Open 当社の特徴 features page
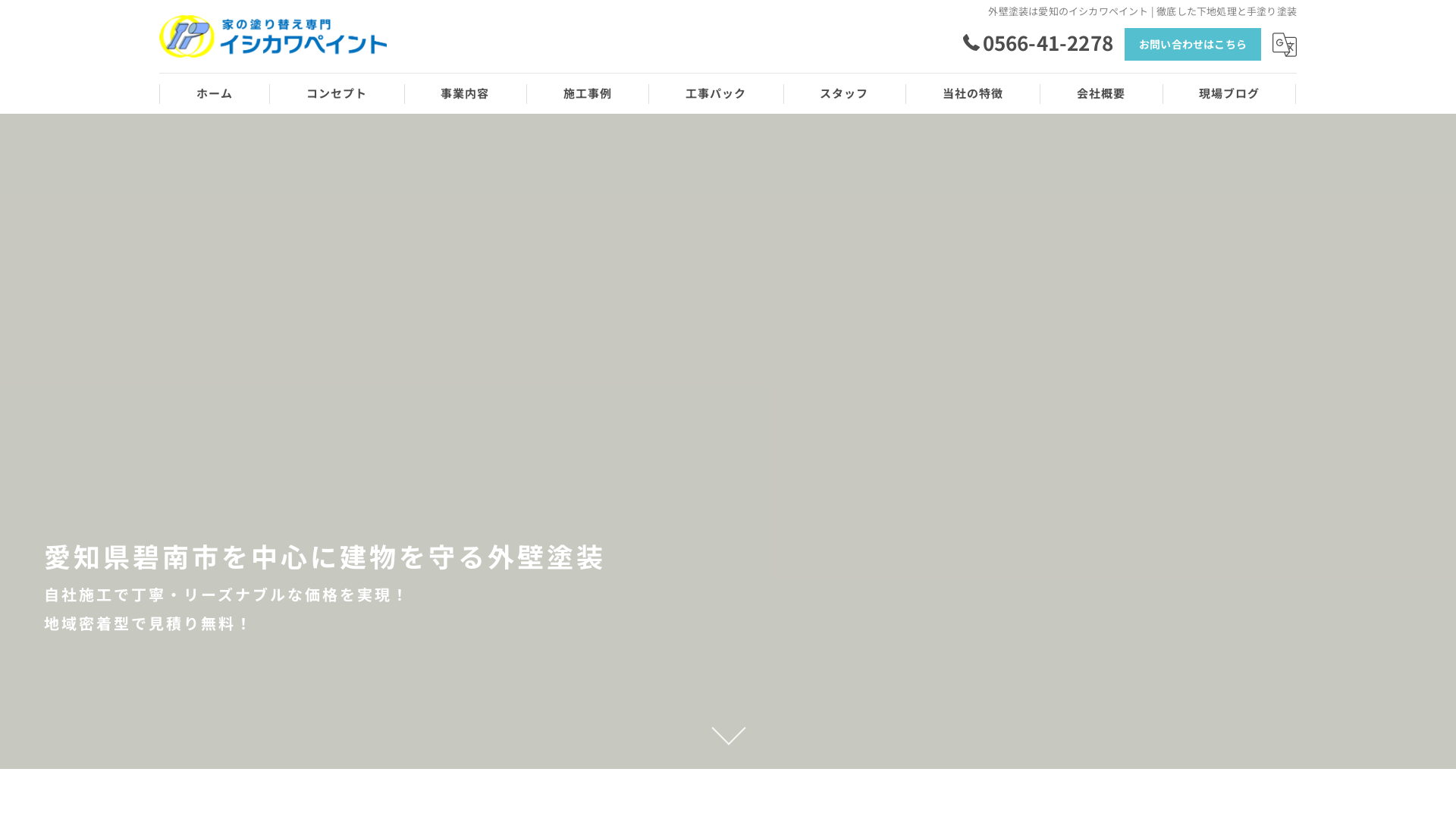Screen dimensions: 1456x819 click(972, 93)
